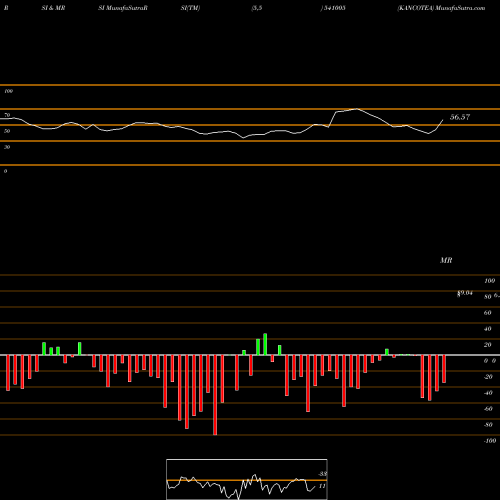Click the MR panel title label
The width and height of the screenshot is (500, 500).
click(x=446, y=260)
